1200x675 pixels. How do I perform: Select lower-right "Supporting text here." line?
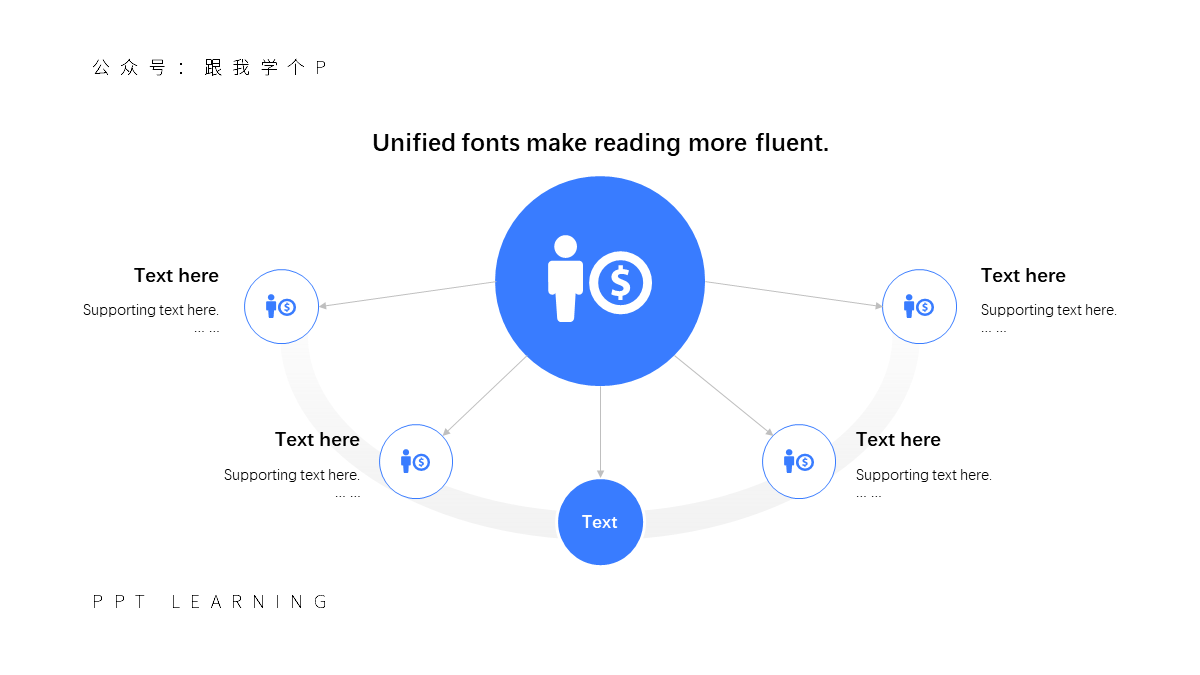pos(924,475)
